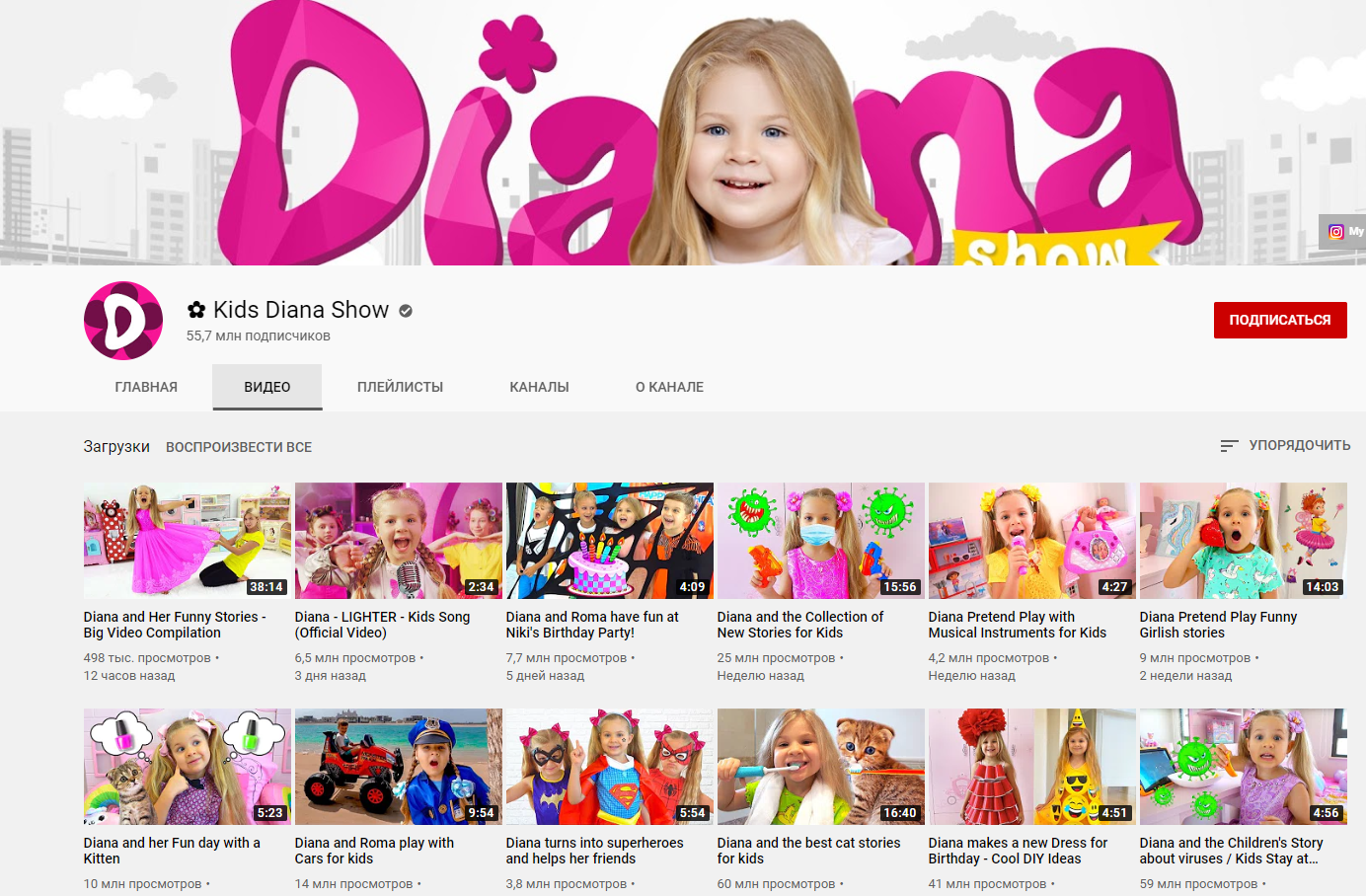The width and height of the screenshot is (1366, 896).
Task: Open 'Diana and Roma play with Cars' title
Action: (x=374, y=851)
